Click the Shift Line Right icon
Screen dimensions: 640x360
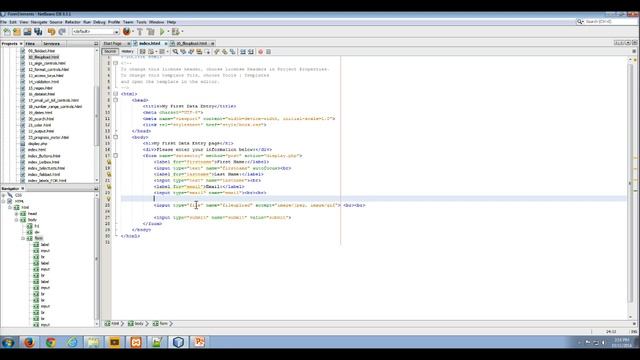coord(251,52)
